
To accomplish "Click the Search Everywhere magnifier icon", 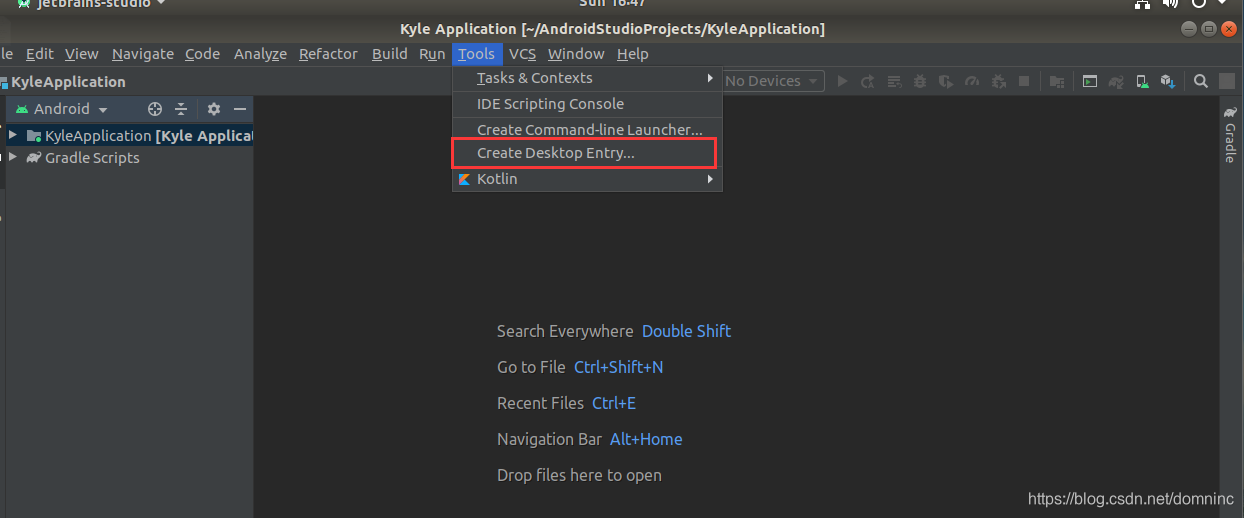I will pyautogui.click(x=1200, y=81).
